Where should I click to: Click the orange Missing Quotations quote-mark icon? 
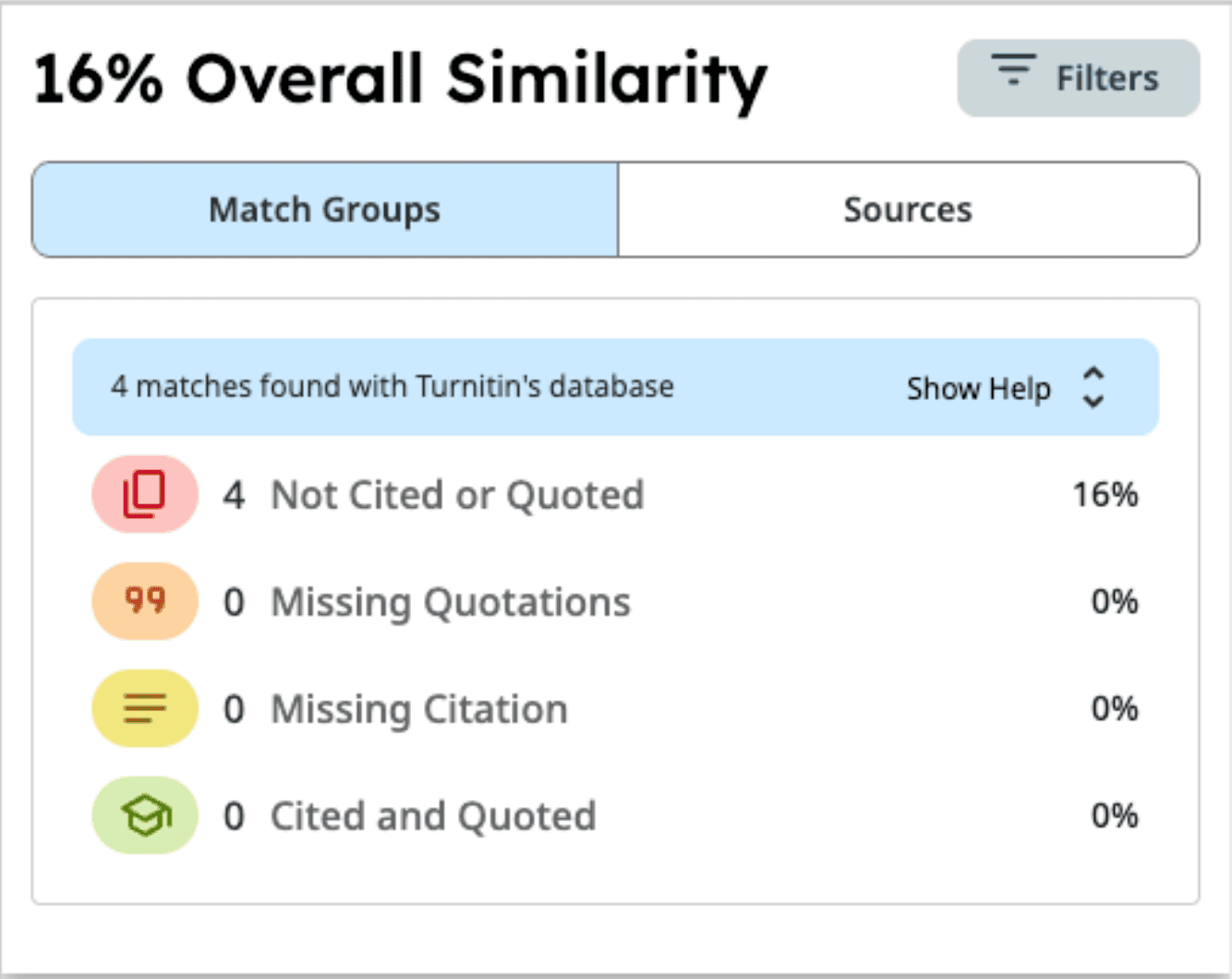point(145,601)
